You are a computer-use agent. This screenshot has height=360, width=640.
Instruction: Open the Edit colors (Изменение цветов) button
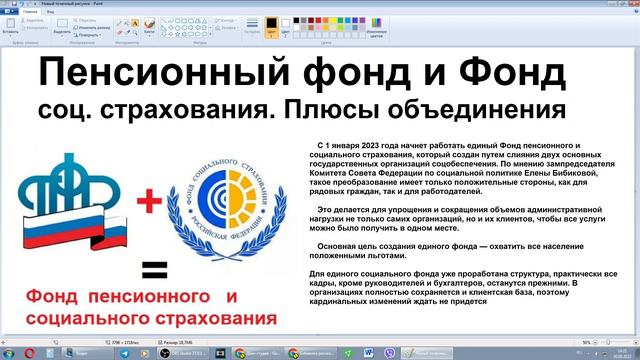[x=376, y=27]
